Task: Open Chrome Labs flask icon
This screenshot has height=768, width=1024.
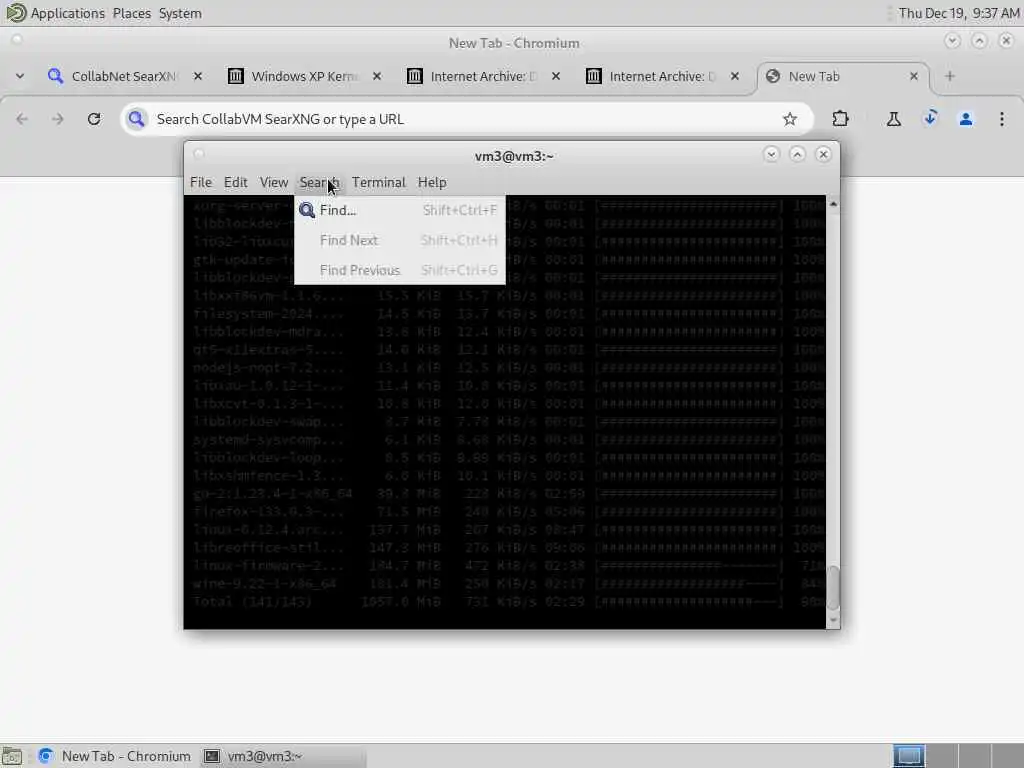Action: pyautogui.click(x=893, y=119)
